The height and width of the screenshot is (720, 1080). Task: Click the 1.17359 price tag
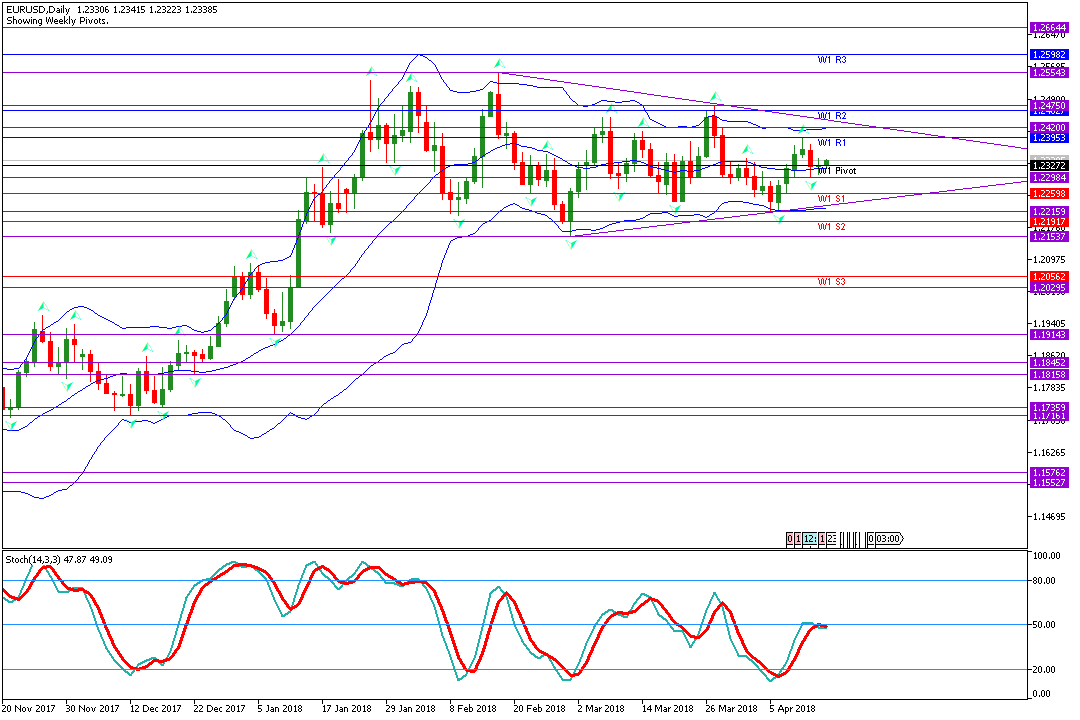pos(1049,408)
